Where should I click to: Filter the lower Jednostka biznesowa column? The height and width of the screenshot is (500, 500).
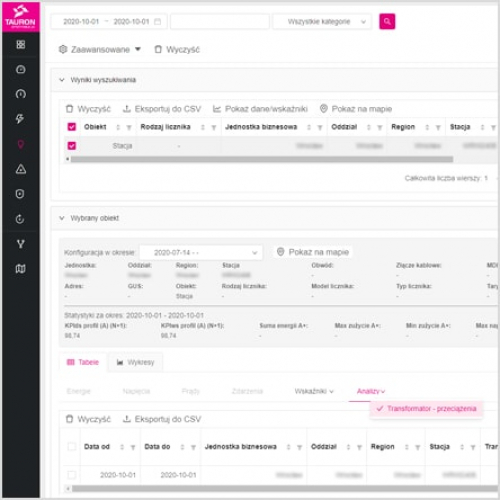tap(299, 447)
